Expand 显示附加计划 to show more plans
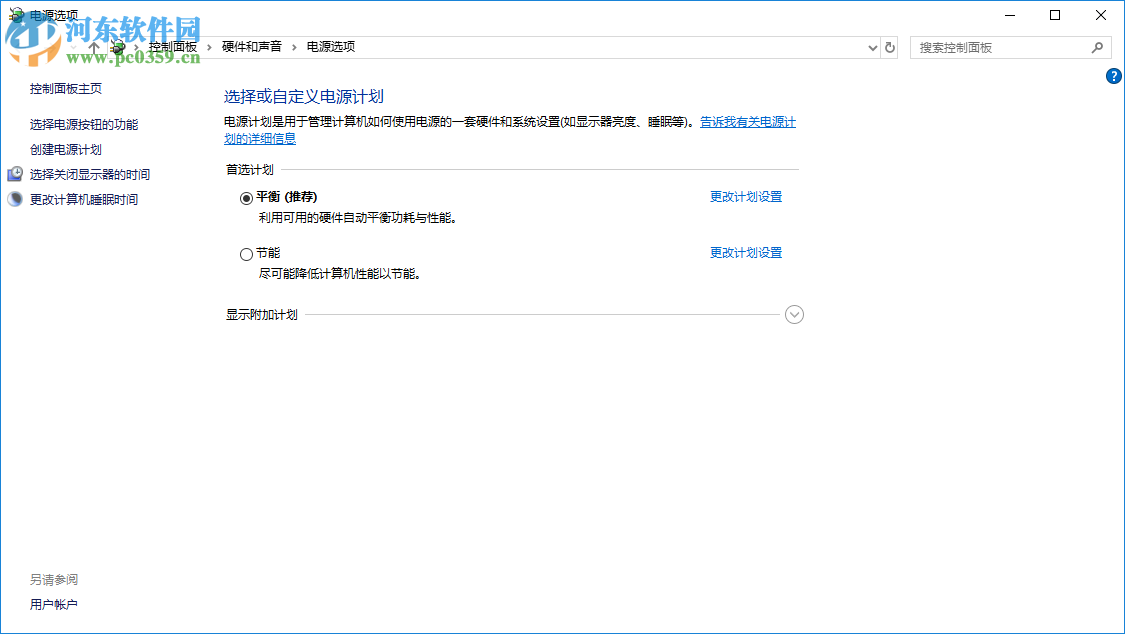1125x634 pixels. [x=794, y=314]
